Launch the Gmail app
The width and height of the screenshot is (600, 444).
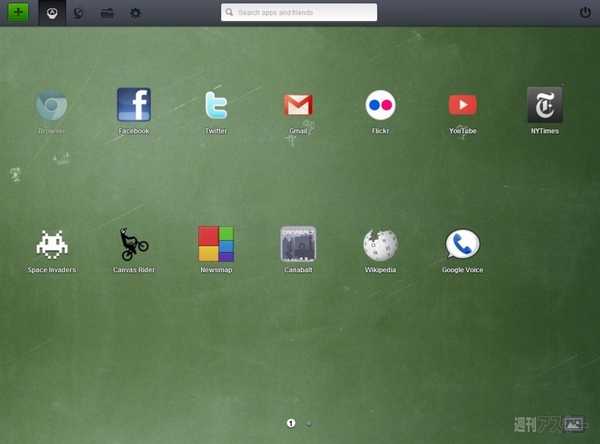[x=298, y=105]
